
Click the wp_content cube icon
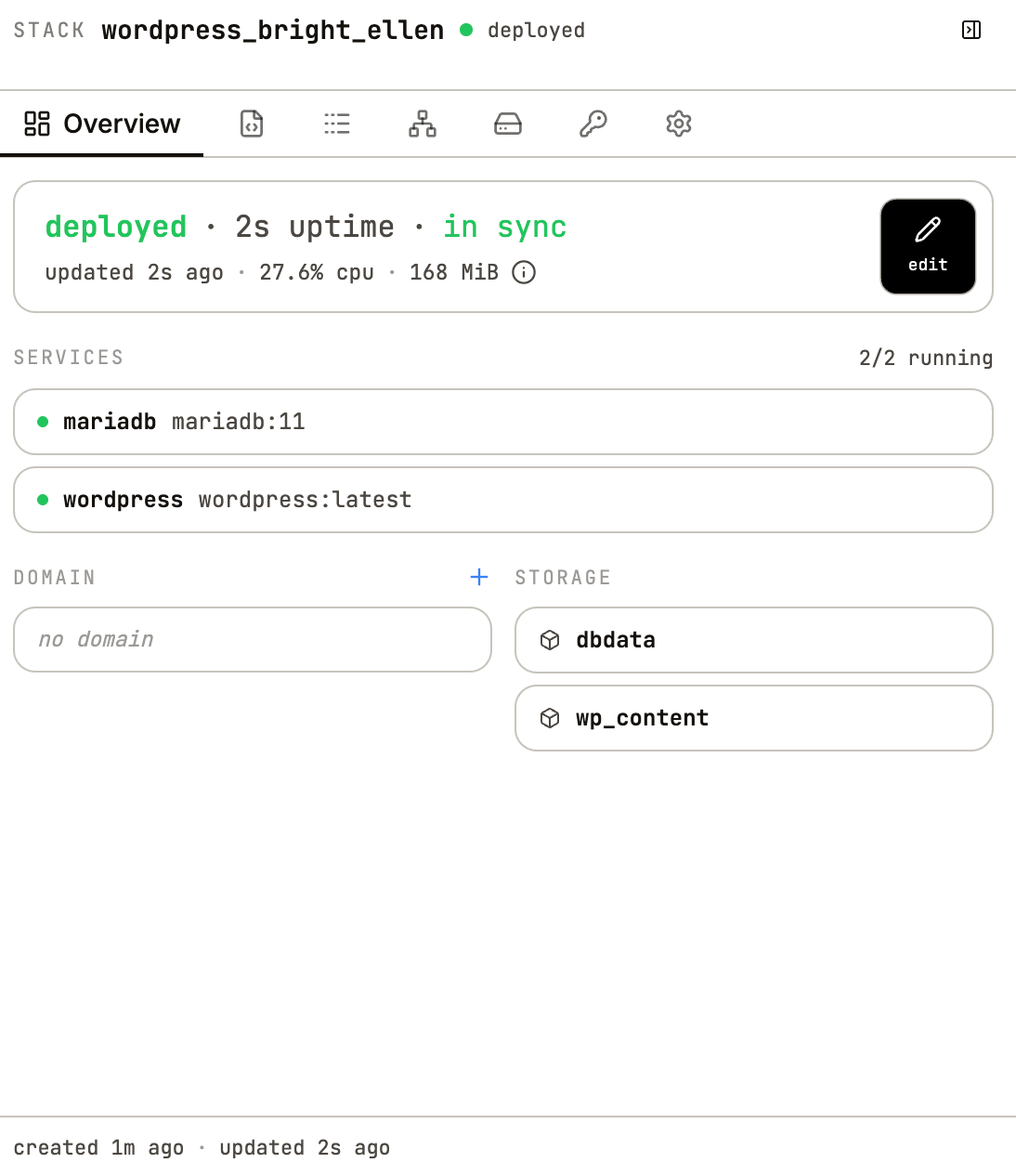coord(550,718)
